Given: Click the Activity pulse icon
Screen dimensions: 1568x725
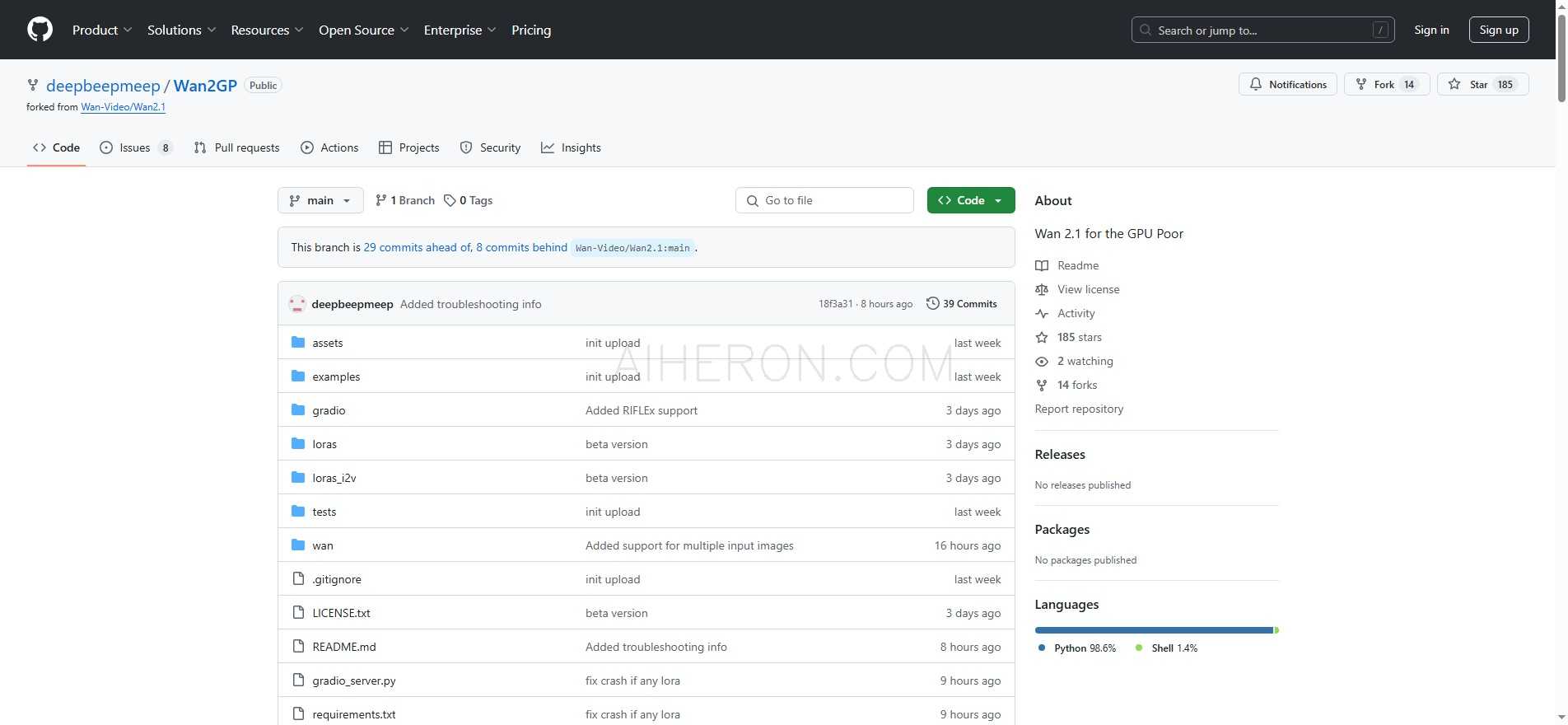Looking at the screenshot, I should click(1042, 313).
